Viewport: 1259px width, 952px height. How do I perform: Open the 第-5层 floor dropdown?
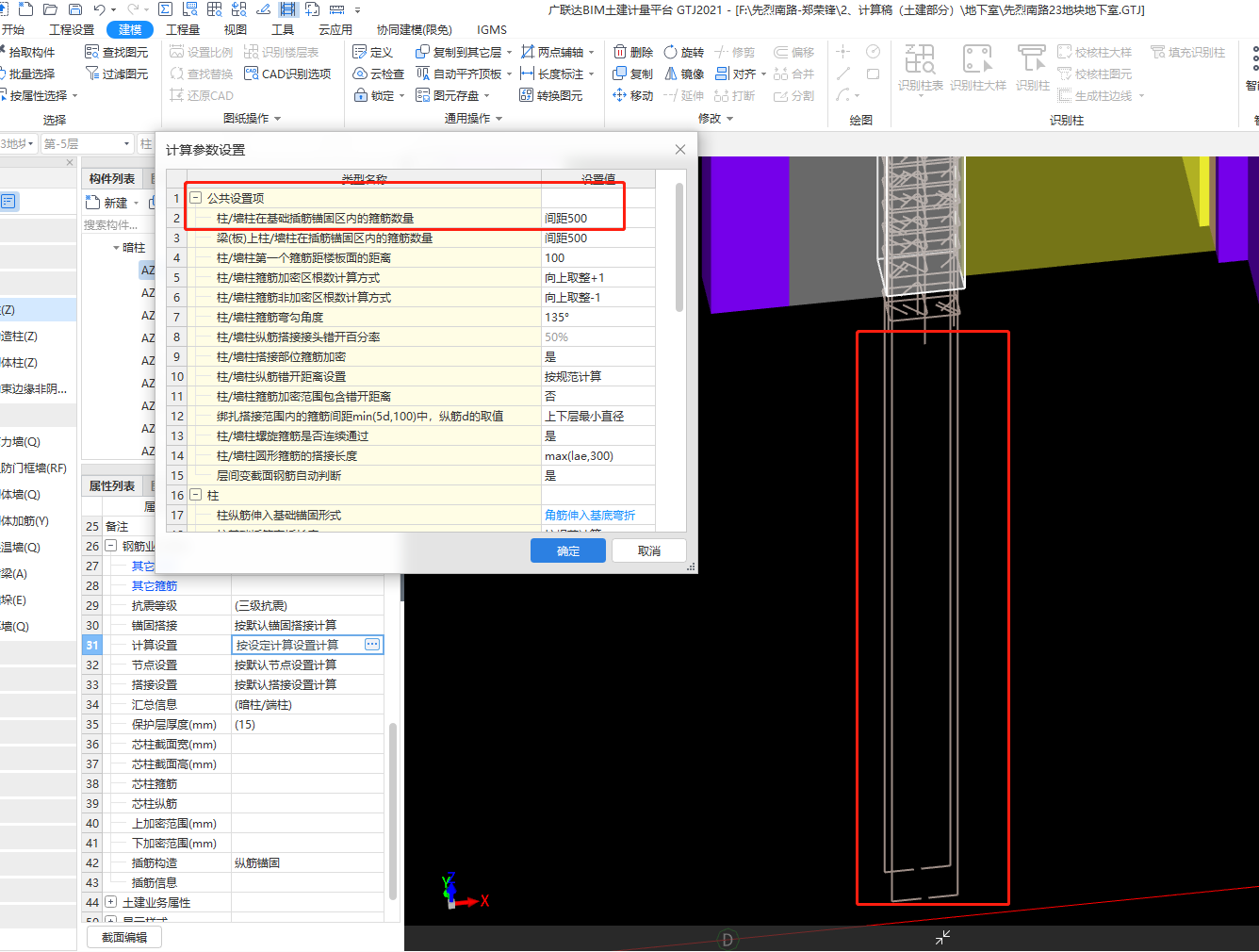point(87,143)
